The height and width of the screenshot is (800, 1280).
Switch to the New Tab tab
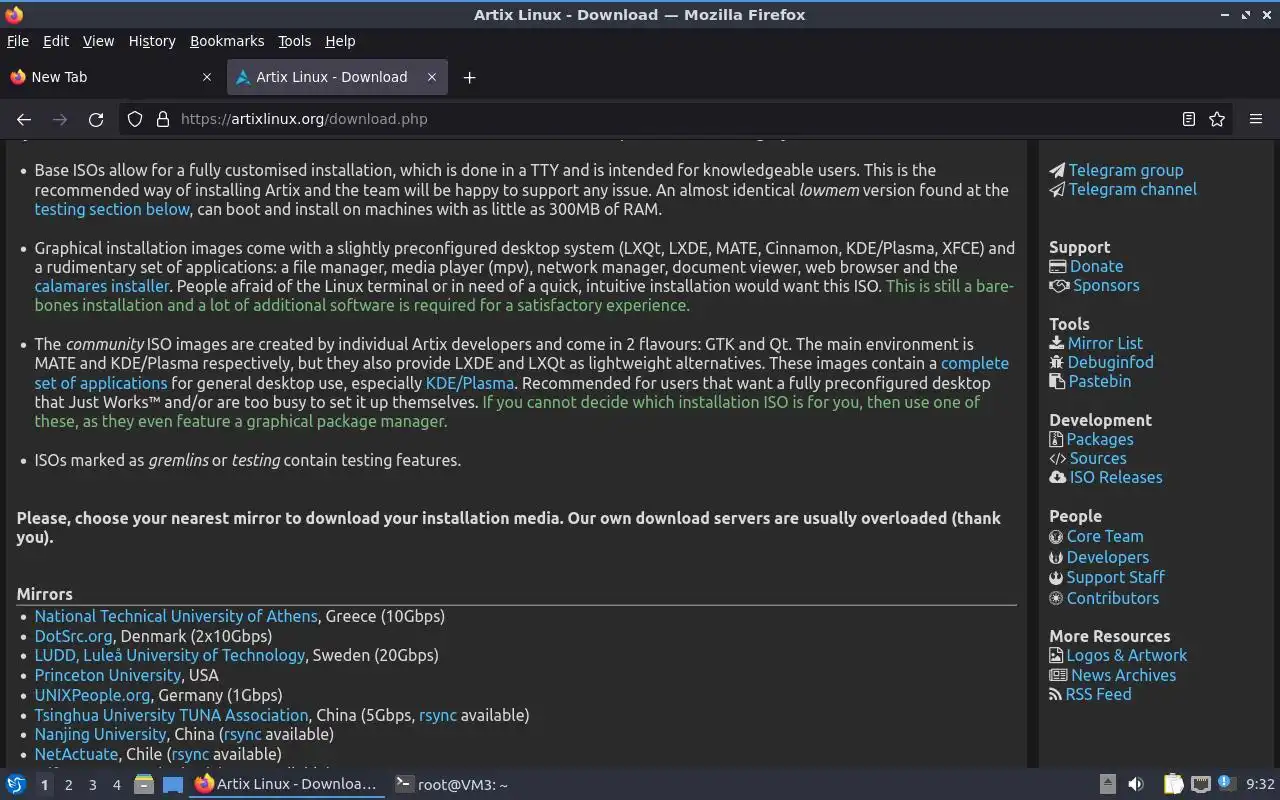[111, 77]
